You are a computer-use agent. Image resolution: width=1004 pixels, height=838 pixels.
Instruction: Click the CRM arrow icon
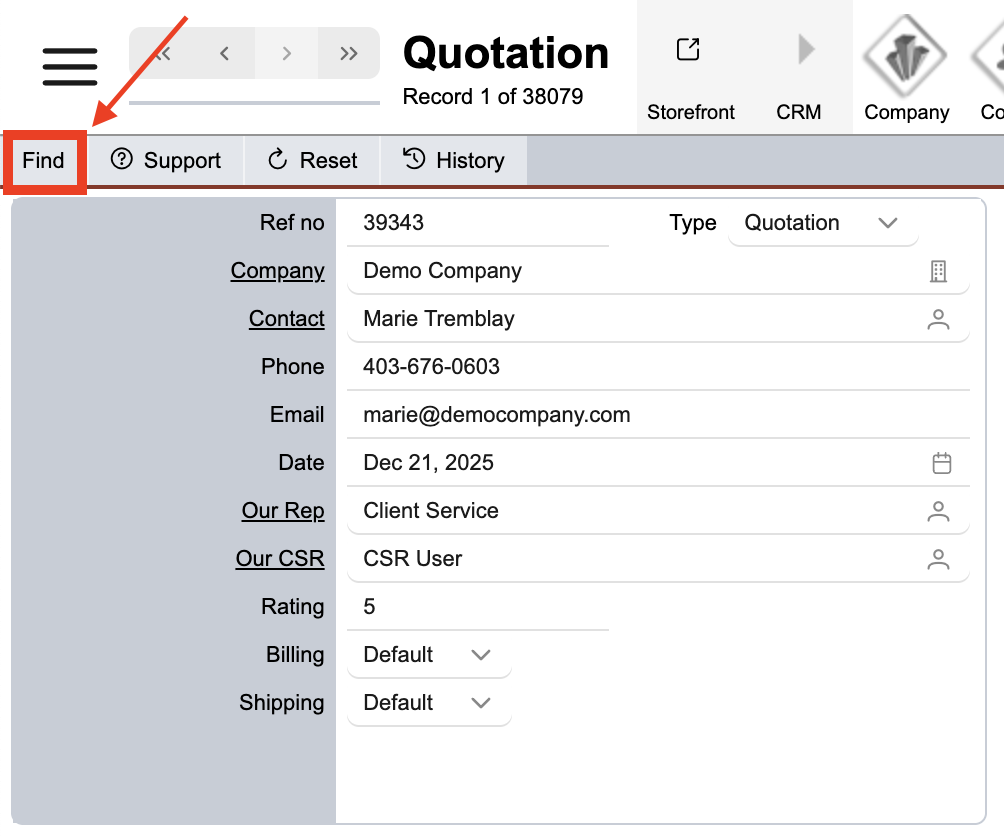(x=805, y=49)
